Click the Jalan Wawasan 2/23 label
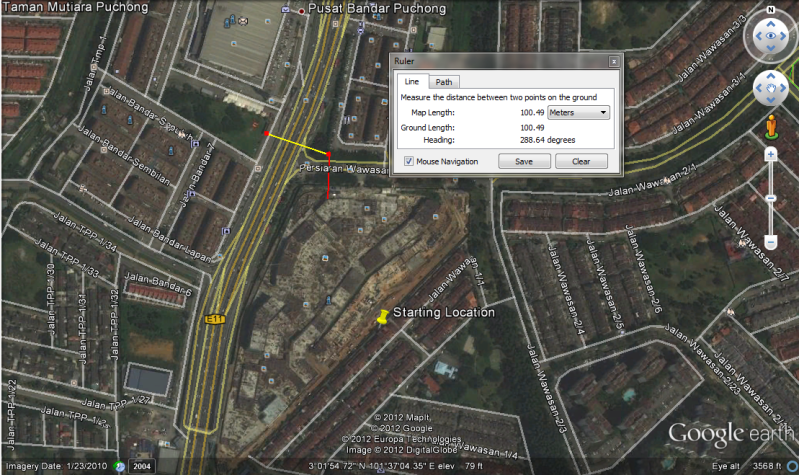 [703, 359]
